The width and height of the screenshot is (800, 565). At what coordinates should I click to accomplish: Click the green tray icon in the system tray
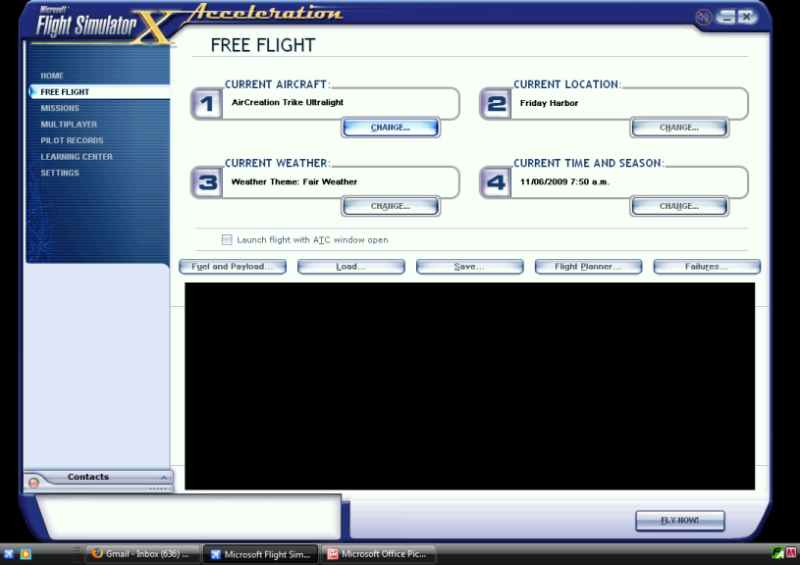778,553
